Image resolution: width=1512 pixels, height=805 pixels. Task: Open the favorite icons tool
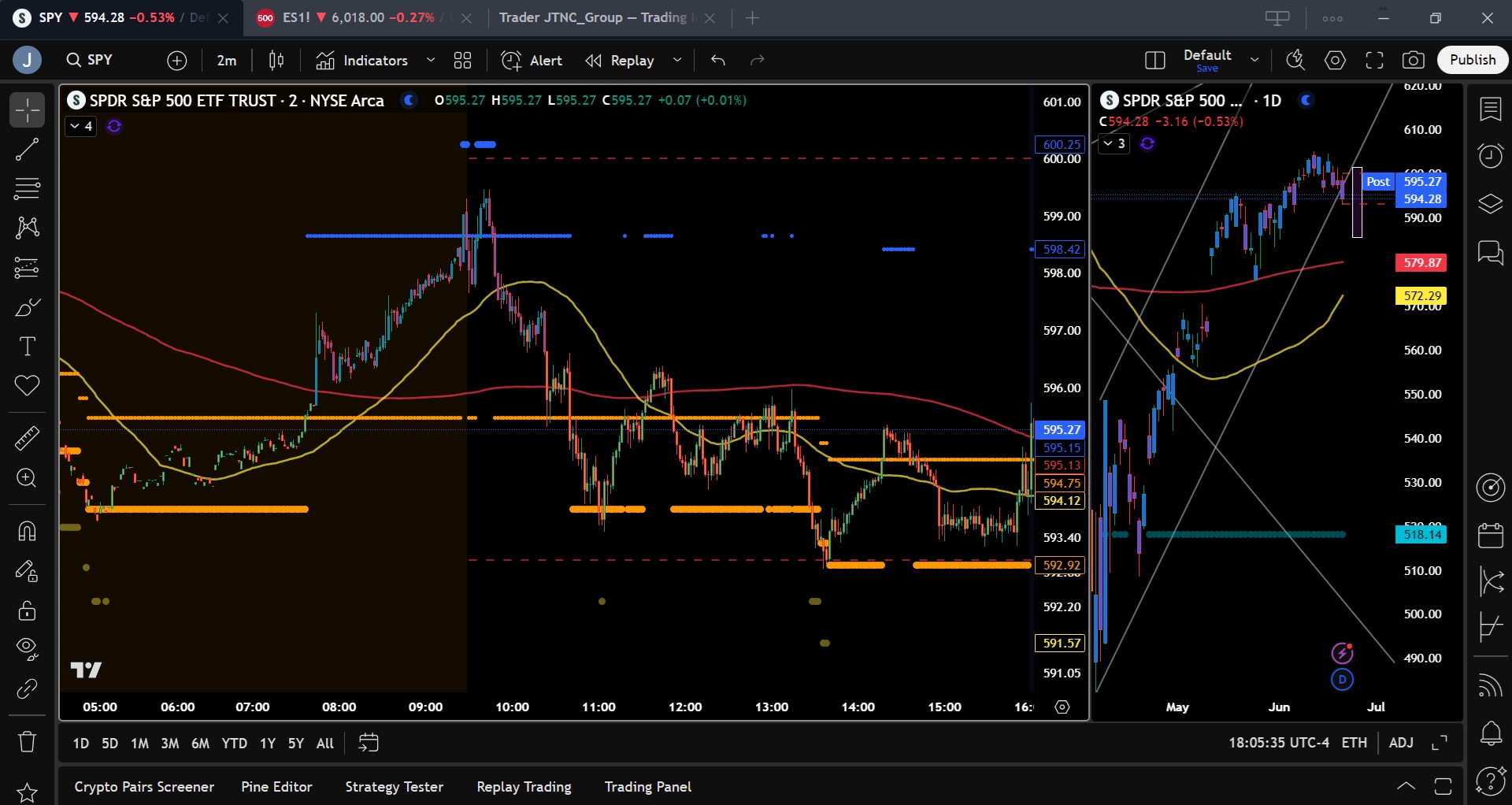[27, 386]
